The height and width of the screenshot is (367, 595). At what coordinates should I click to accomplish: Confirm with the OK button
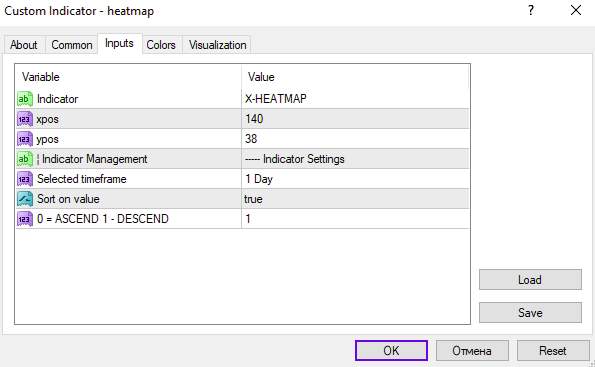point(391,350)
